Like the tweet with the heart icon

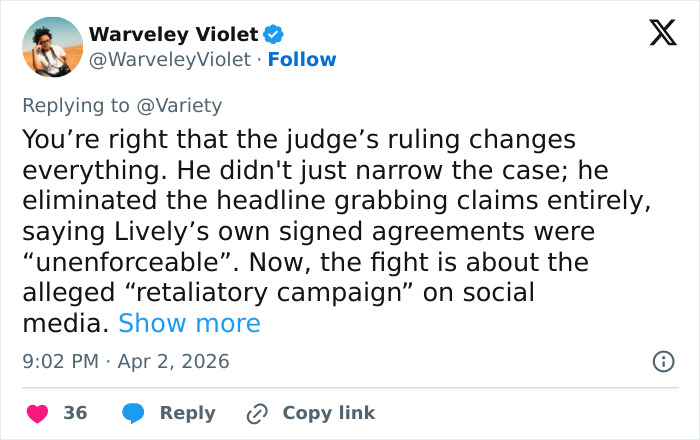pyautogui.click(x=37, y=413)
